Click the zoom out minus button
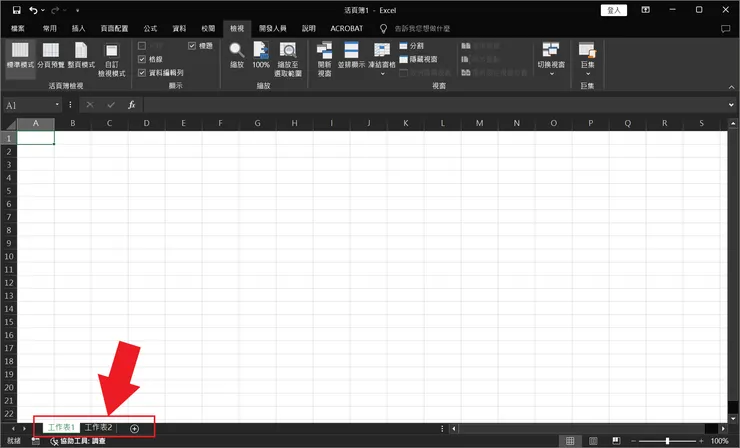 click(633, 441)
